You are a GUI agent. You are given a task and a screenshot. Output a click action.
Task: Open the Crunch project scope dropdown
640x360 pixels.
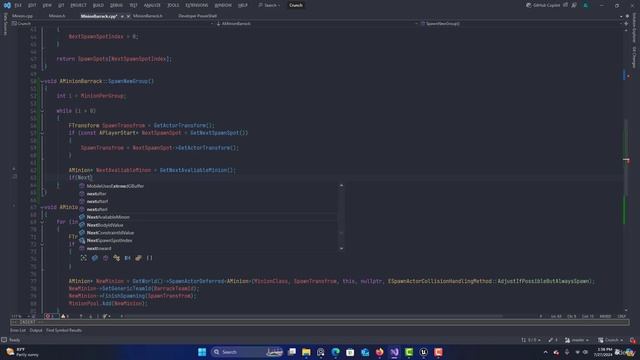tap(112, 24)
